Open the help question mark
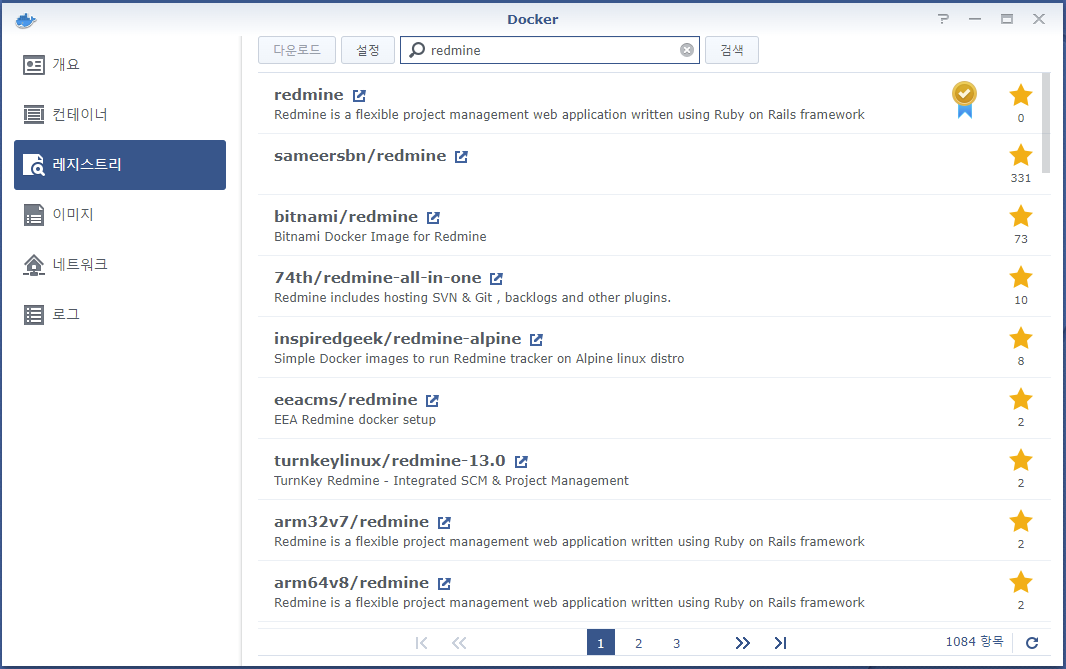Viewport: 1066px width, 669px height. (x=943, y=19)
